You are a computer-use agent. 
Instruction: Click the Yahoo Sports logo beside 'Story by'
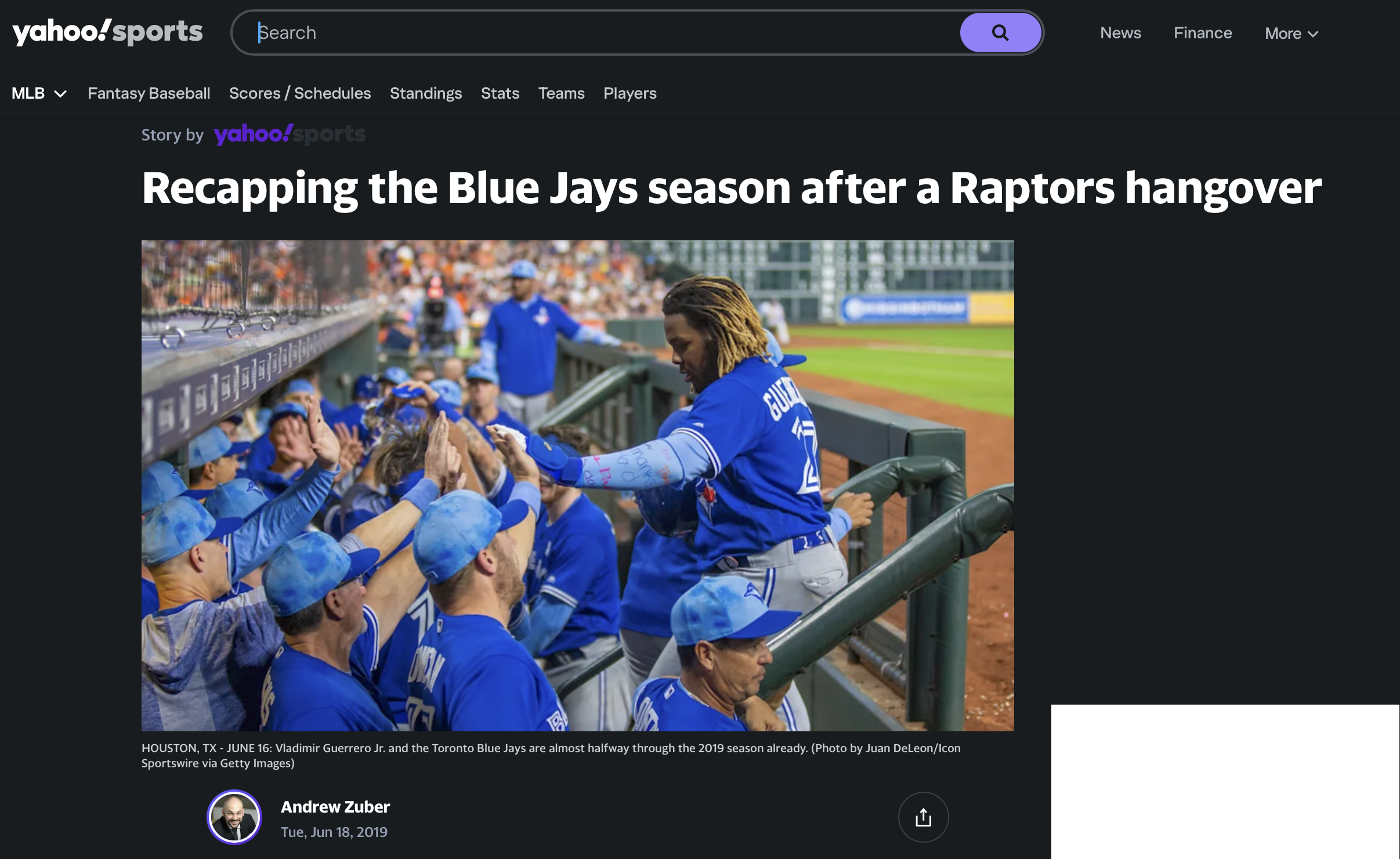pos(290,134)
